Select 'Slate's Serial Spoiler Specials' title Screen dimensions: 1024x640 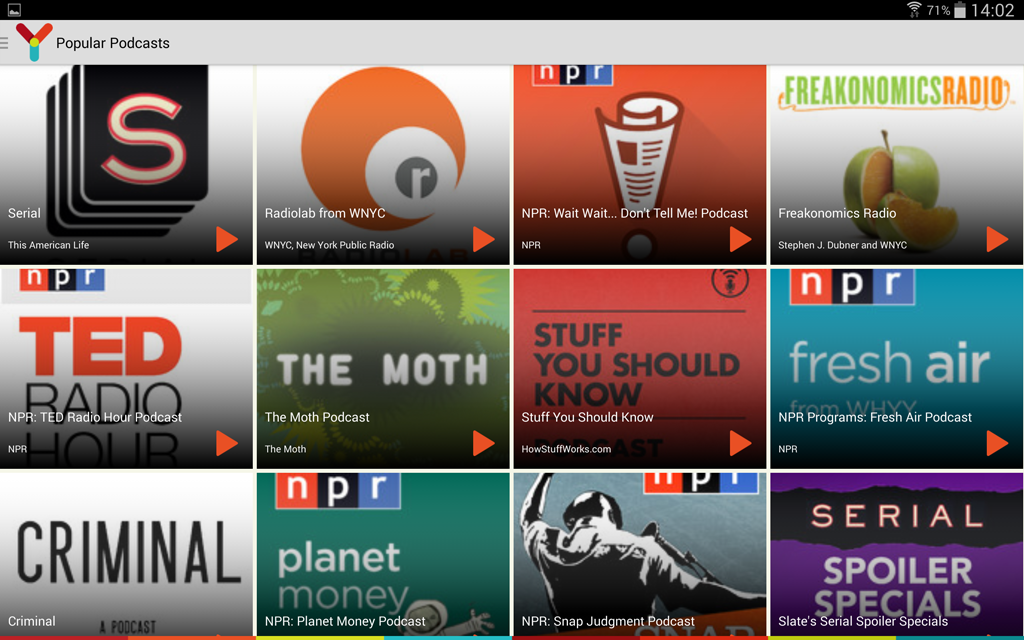(x=863, y=621)
